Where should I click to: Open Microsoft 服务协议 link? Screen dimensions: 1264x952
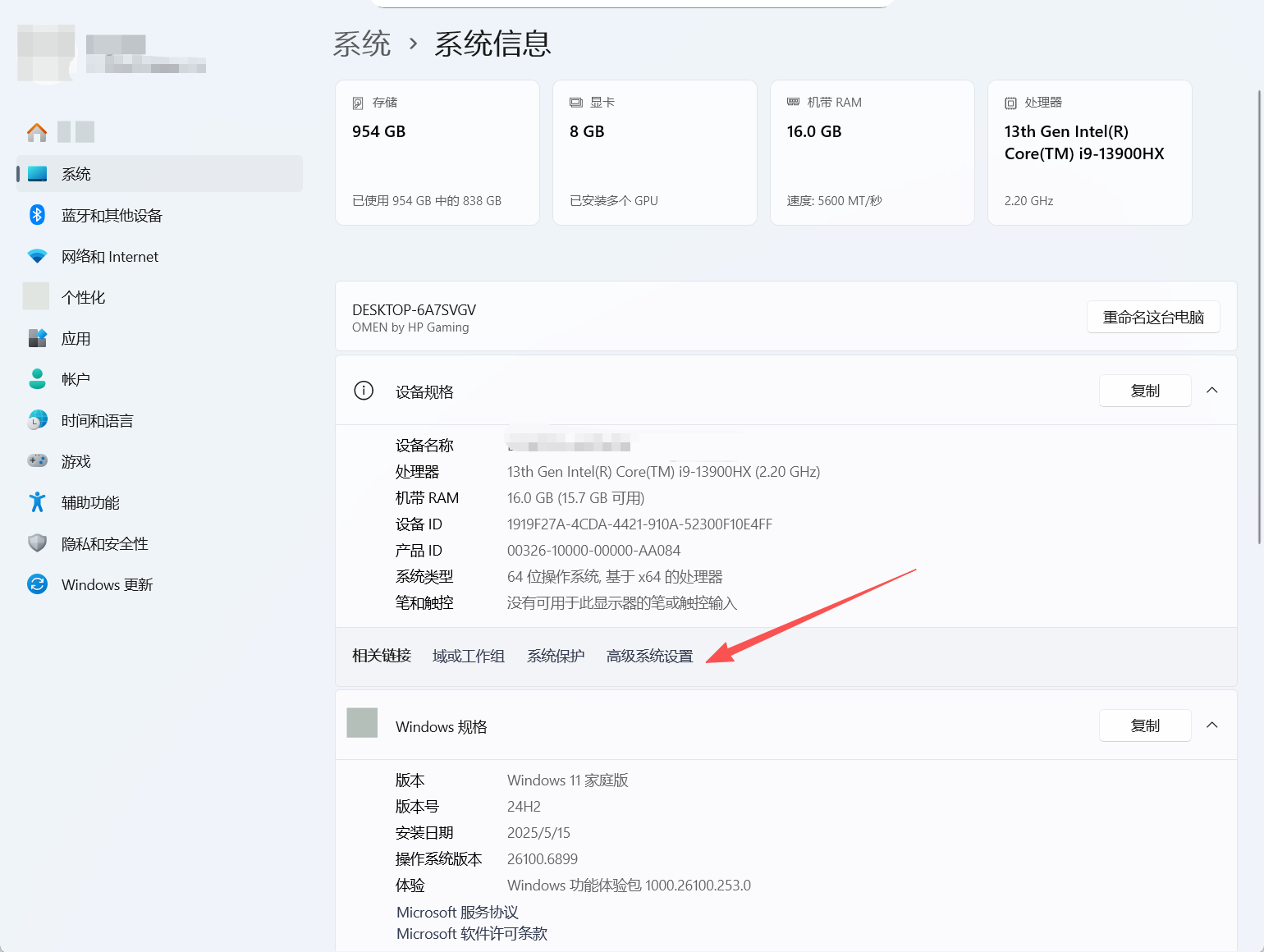457,913
